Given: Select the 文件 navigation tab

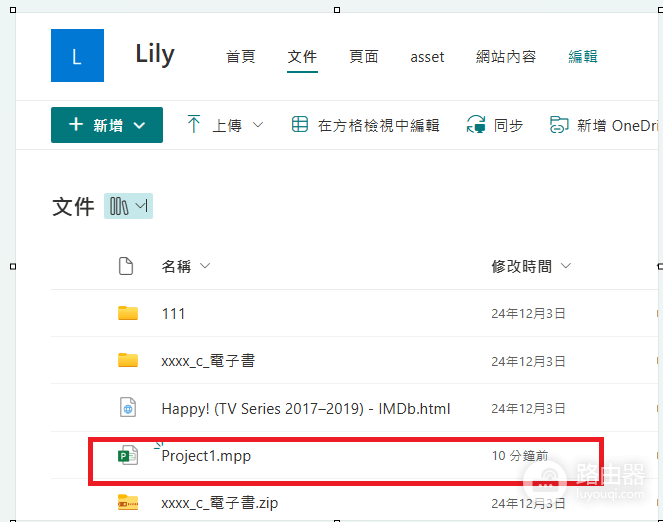Looking at the screenshot, I should point(302,57).
